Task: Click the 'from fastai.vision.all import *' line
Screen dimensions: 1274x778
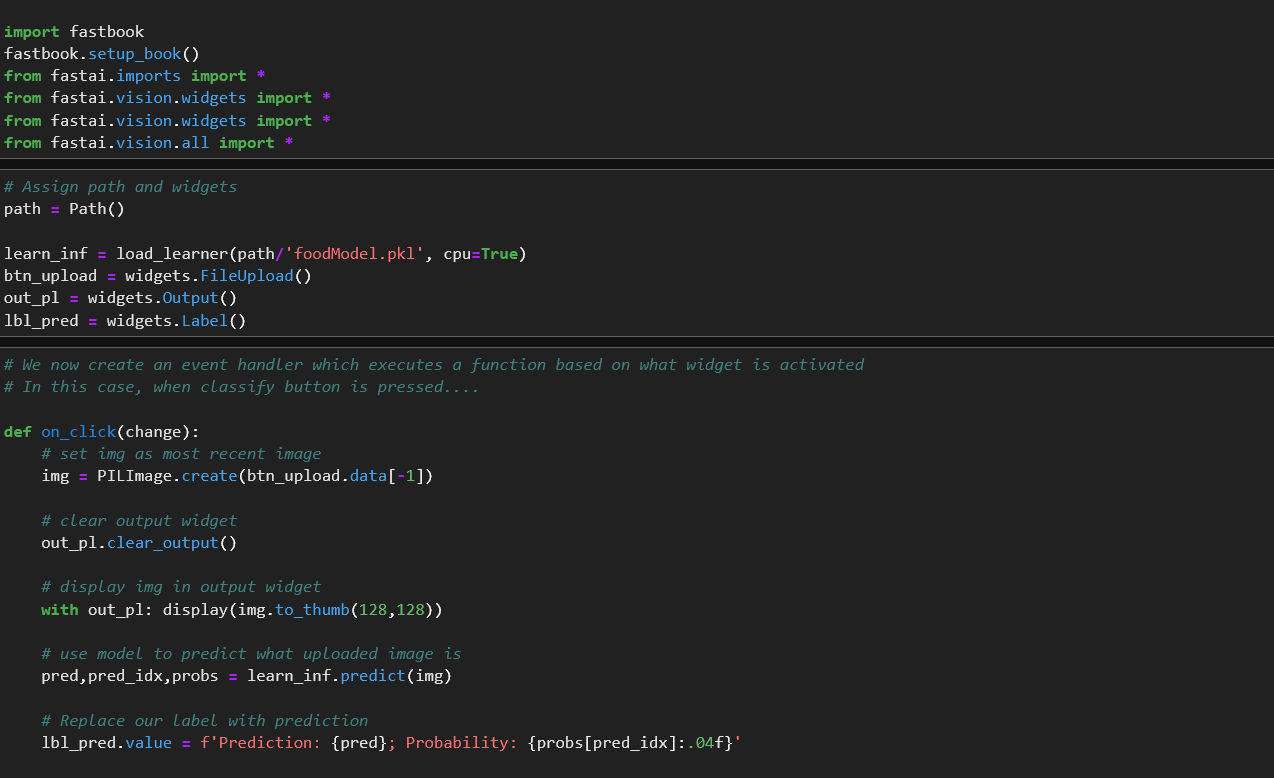Action: tap(148, 143)
